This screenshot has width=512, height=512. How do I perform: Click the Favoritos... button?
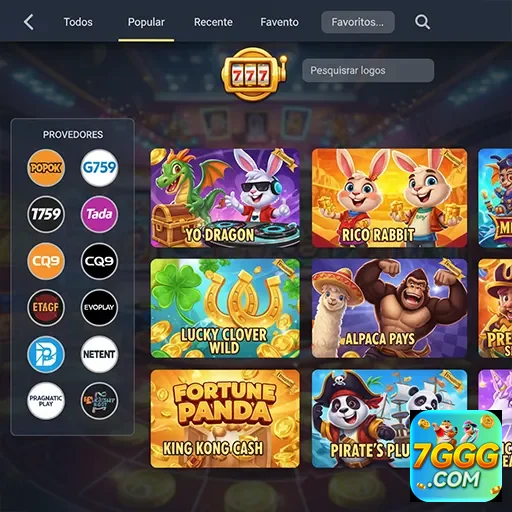coord(358,22)
